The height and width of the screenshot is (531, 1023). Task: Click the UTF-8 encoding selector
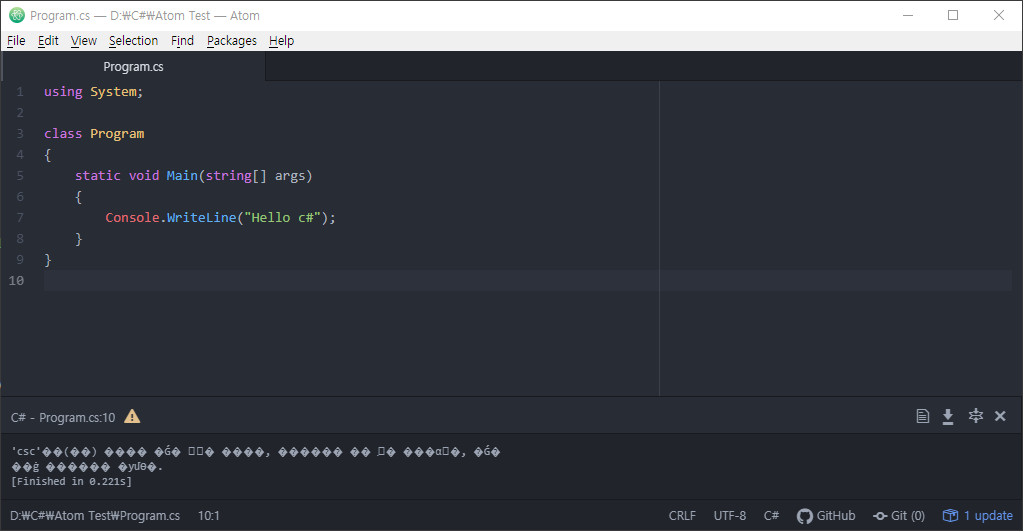tap(729, 515)
